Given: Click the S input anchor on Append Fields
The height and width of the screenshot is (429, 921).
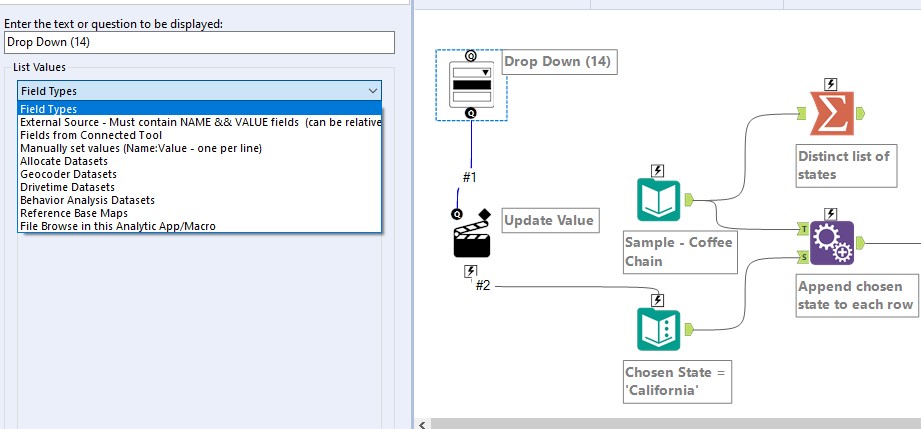Looking at the screenshot, I should click(803, 256).
